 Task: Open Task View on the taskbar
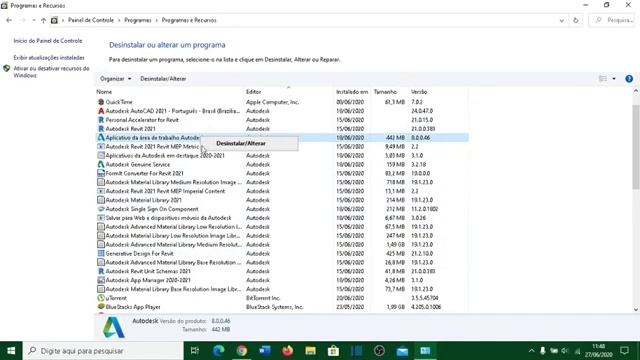tap(195, 351)
